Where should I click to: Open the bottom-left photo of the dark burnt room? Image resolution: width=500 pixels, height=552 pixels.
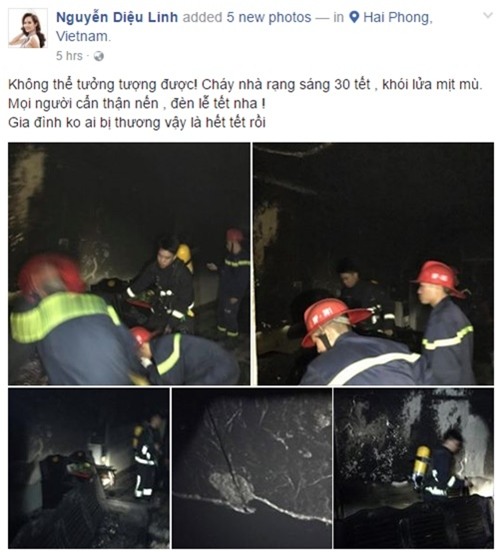point(89,468)
